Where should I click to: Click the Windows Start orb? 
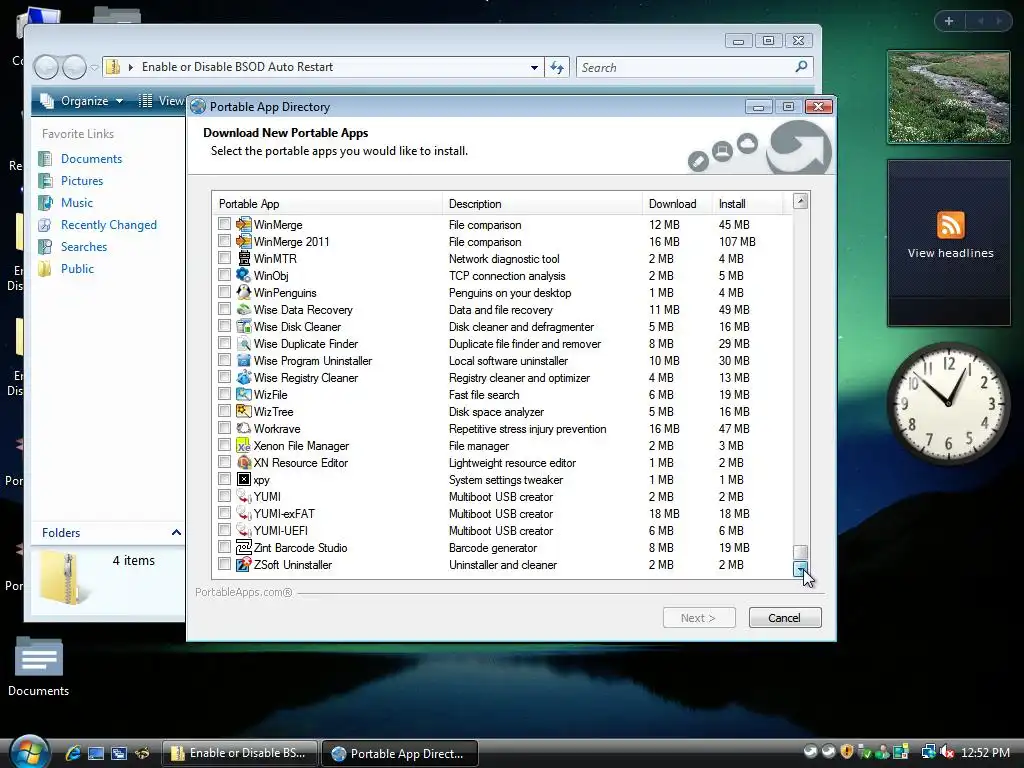29,752
